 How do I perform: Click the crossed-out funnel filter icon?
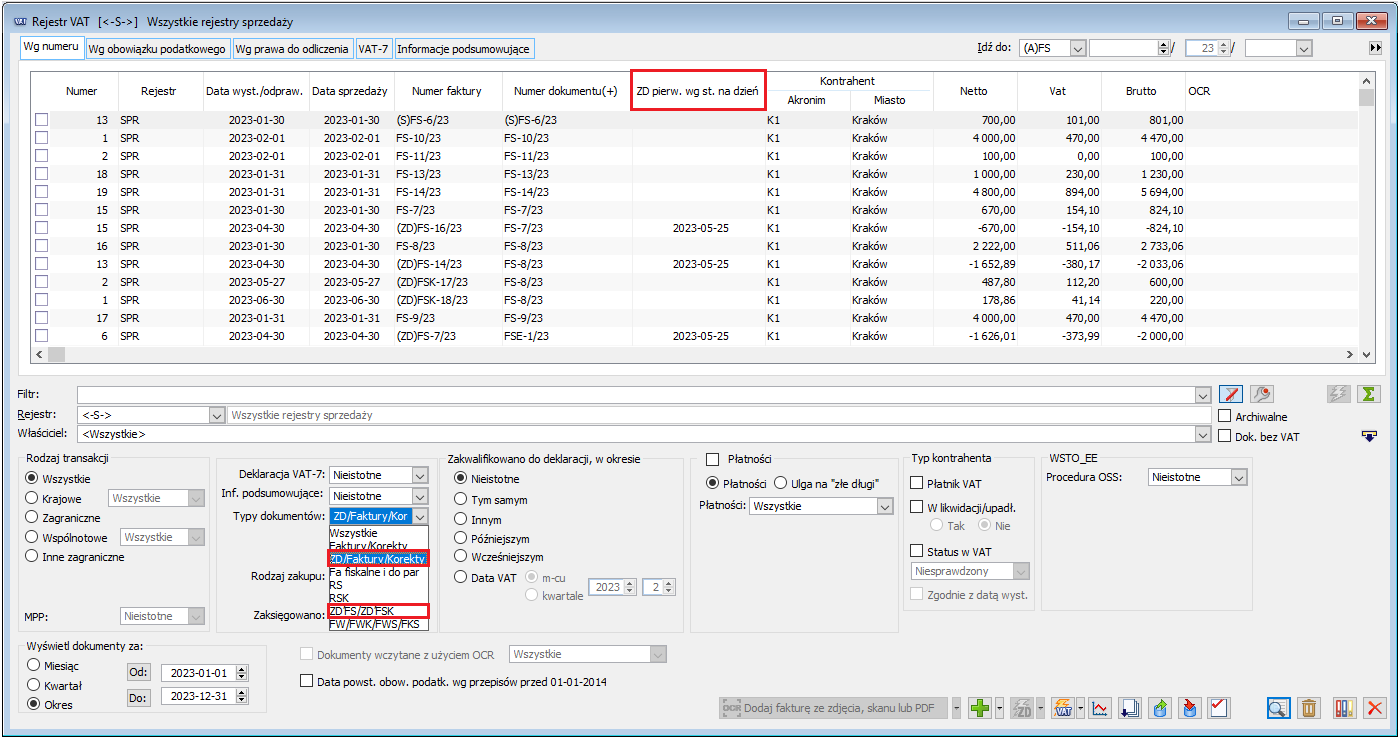pyautogui.click(x=1230, y=394)
